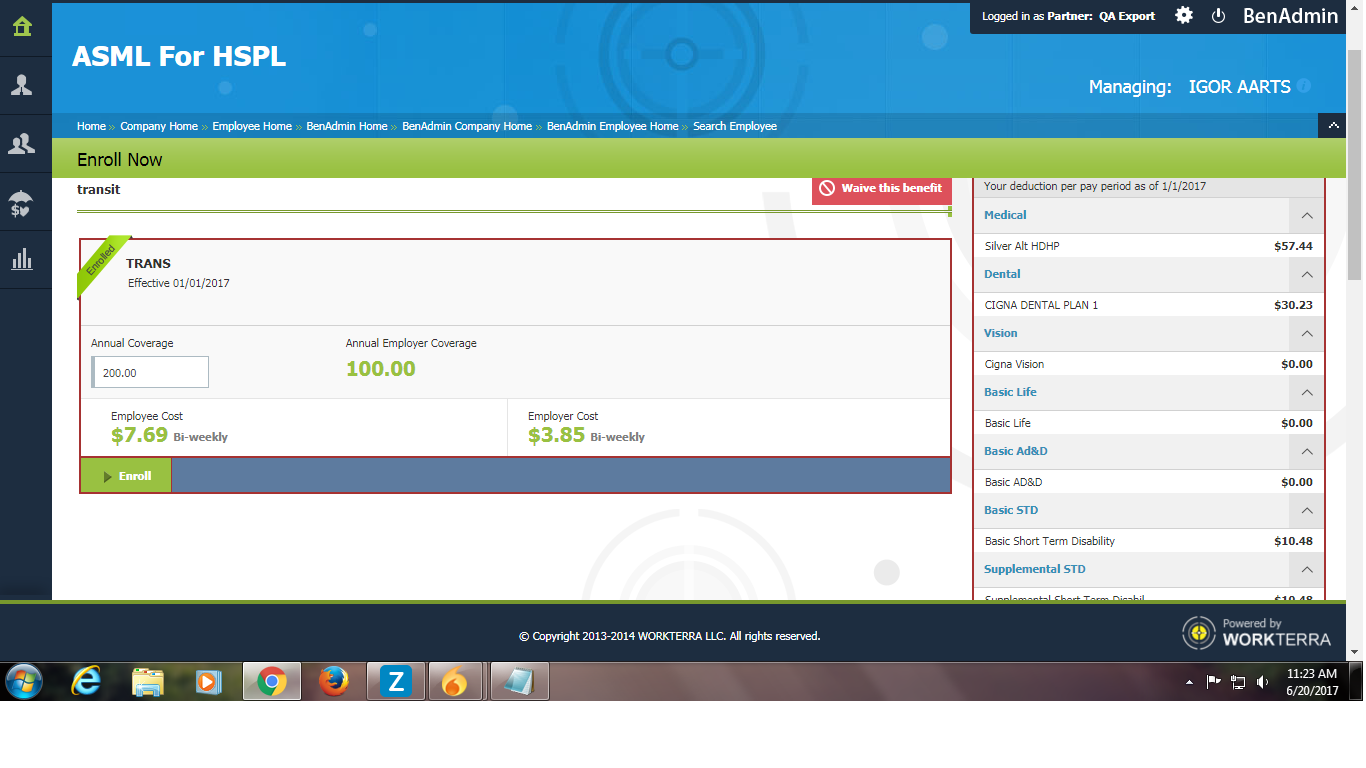Select the benefits umbrella sidebar icon
This screenshot has width=1366, height=768.
[22, 203]
